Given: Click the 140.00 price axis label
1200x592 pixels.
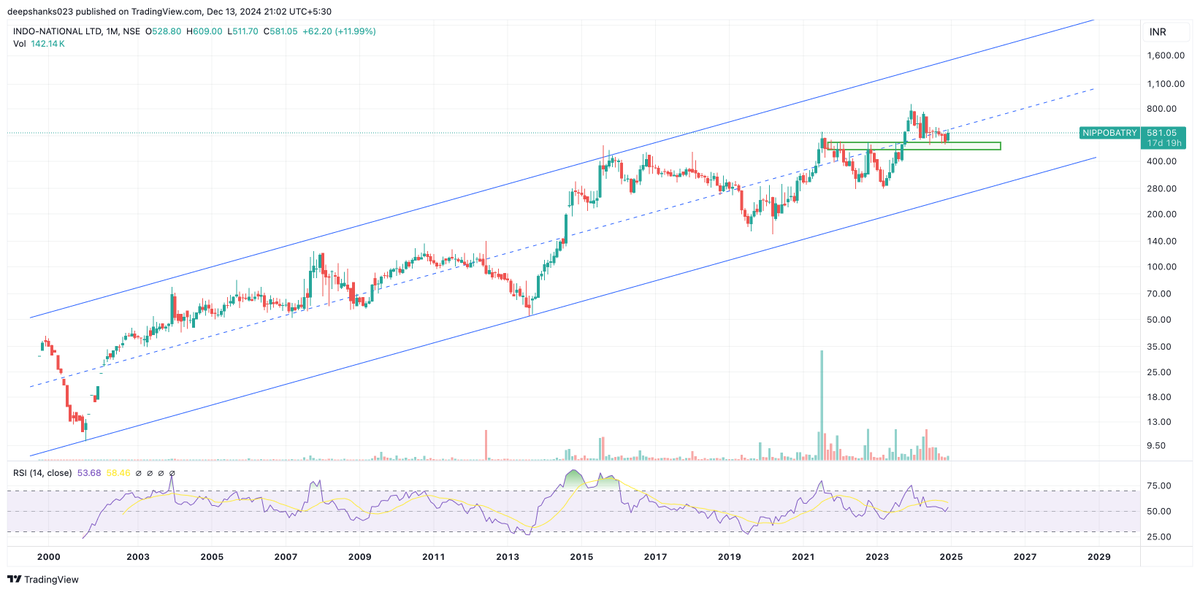Looking at the screenshot, I should [1161, 241].
